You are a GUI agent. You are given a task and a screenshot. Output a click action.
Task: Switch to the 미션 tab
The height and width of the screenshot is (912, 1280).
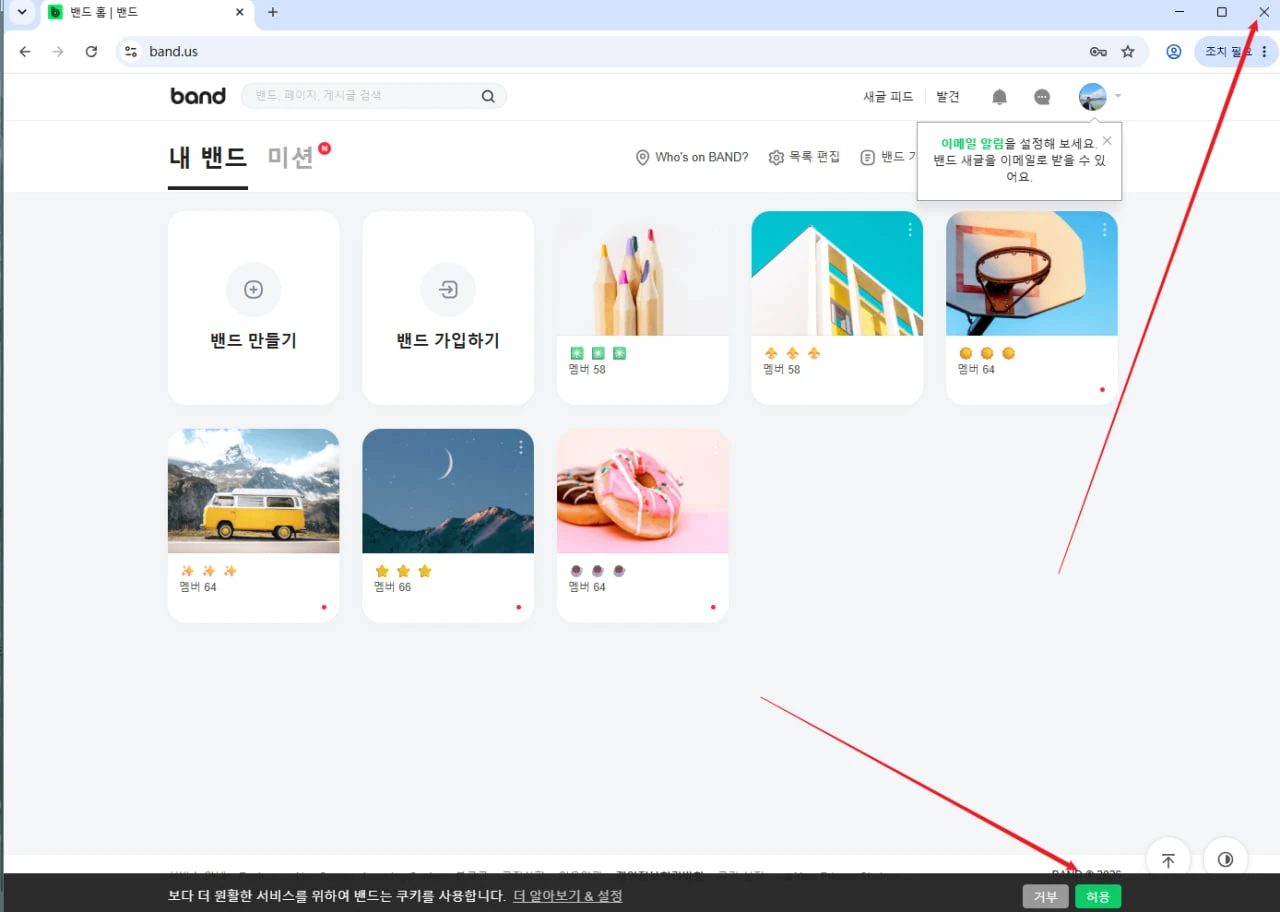click(291, 157)
